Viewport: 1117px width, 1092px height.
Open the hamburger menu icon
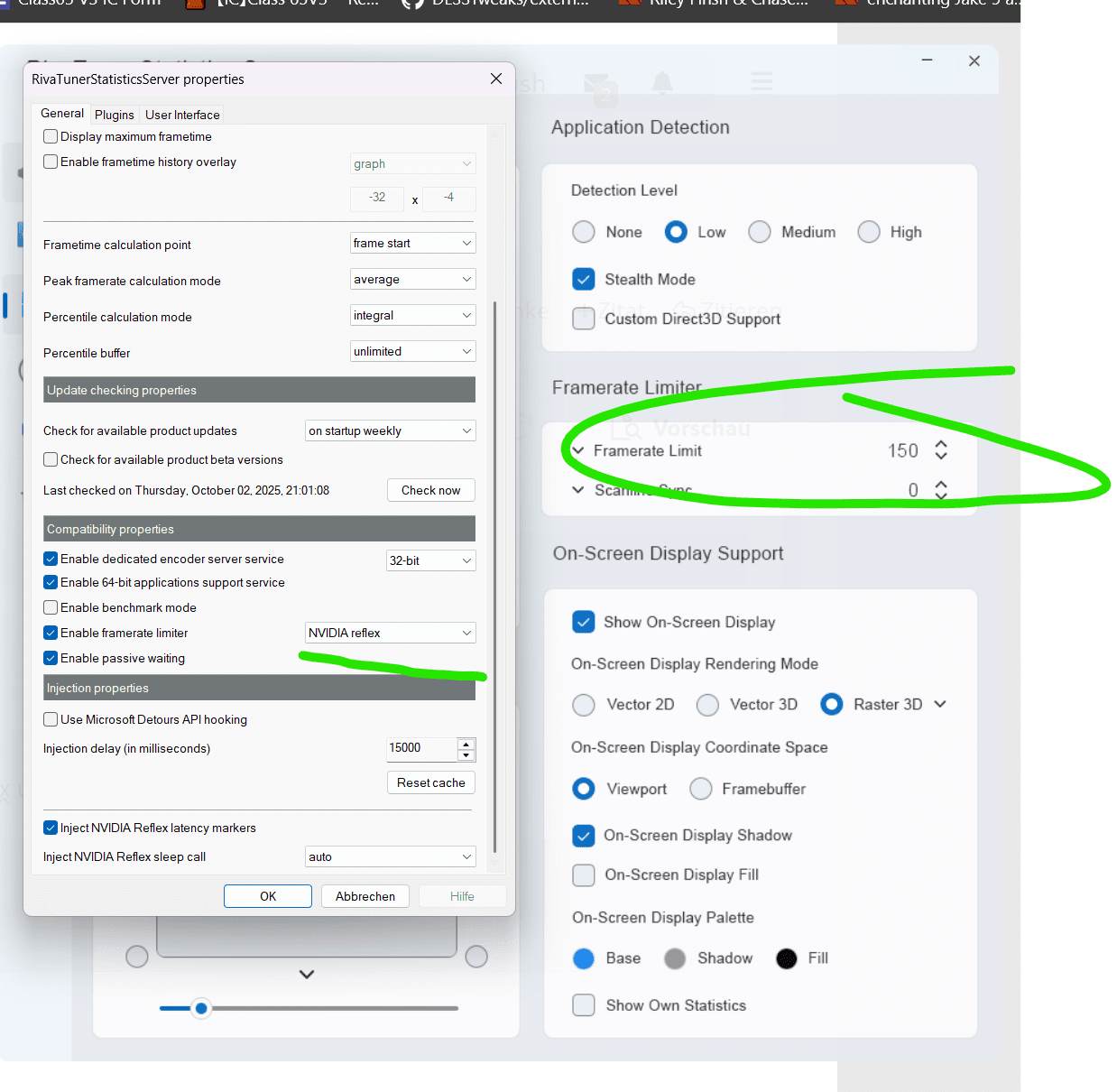762,82
